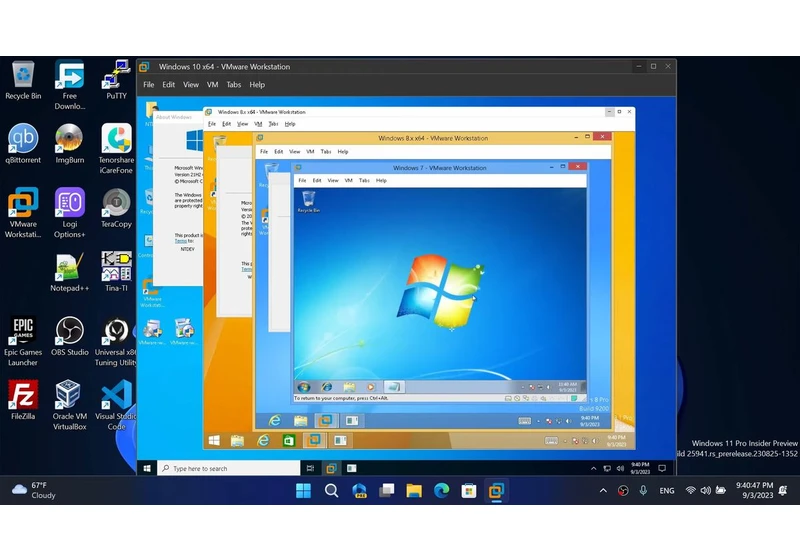
Task: Open Tabs menu in white Windows 8.x x64 window
Action: click(273, 124)
